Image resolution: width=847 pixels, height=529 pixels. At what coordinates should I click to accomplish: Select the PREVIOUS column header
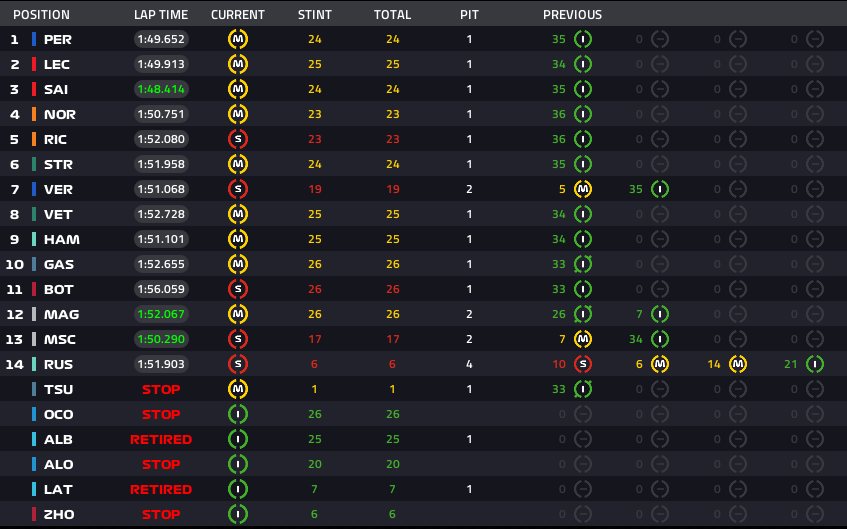(573, 15)
